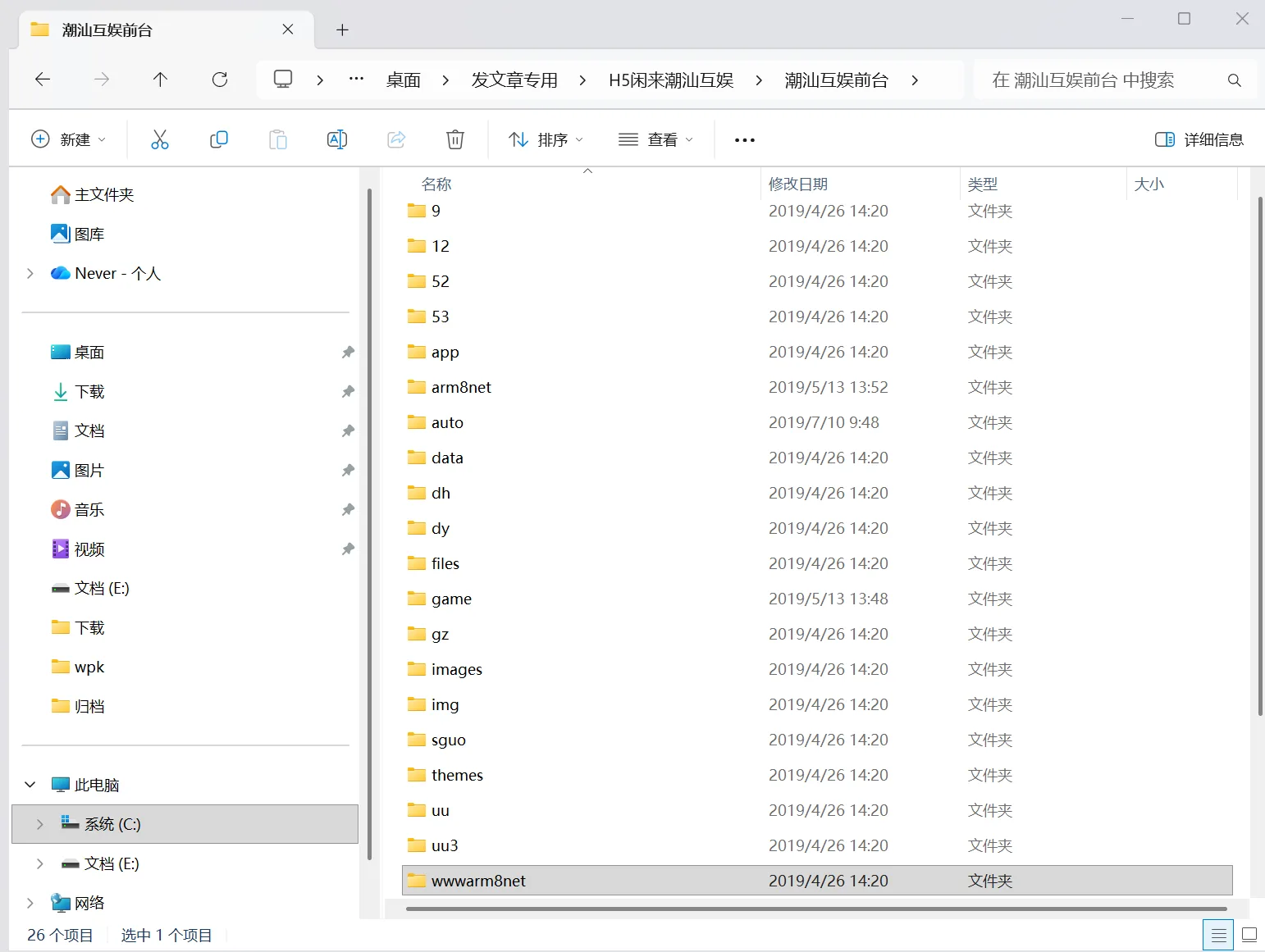
Task: Close the 潮汕互娱前台 tab
Action: 288,30
